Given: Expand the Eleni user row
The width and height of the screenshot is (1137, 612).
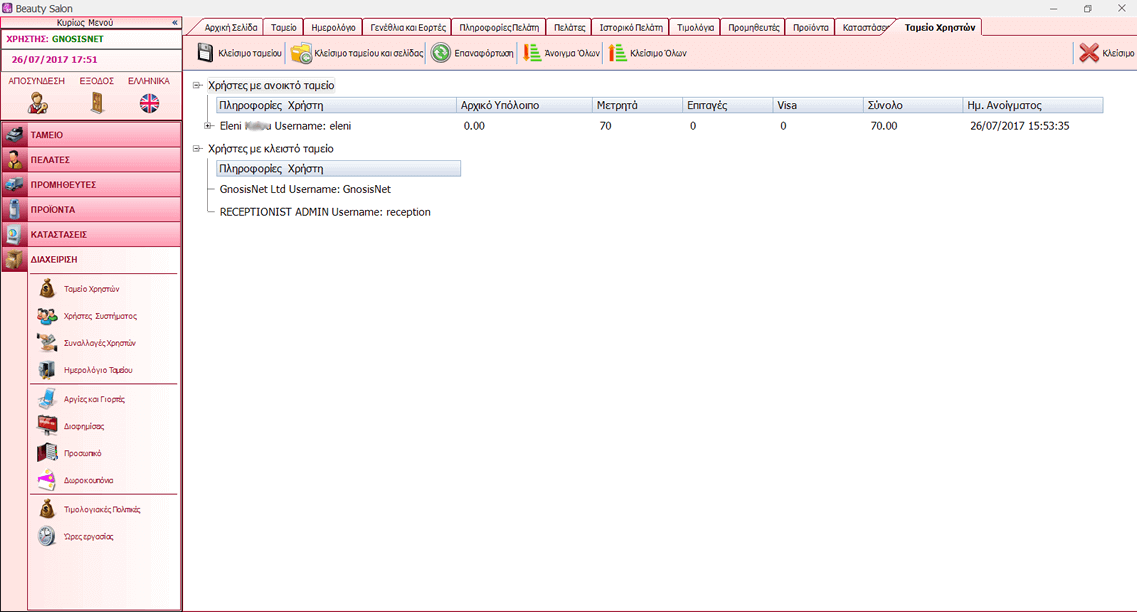Looking at the screenshot, I should (208, 126).
